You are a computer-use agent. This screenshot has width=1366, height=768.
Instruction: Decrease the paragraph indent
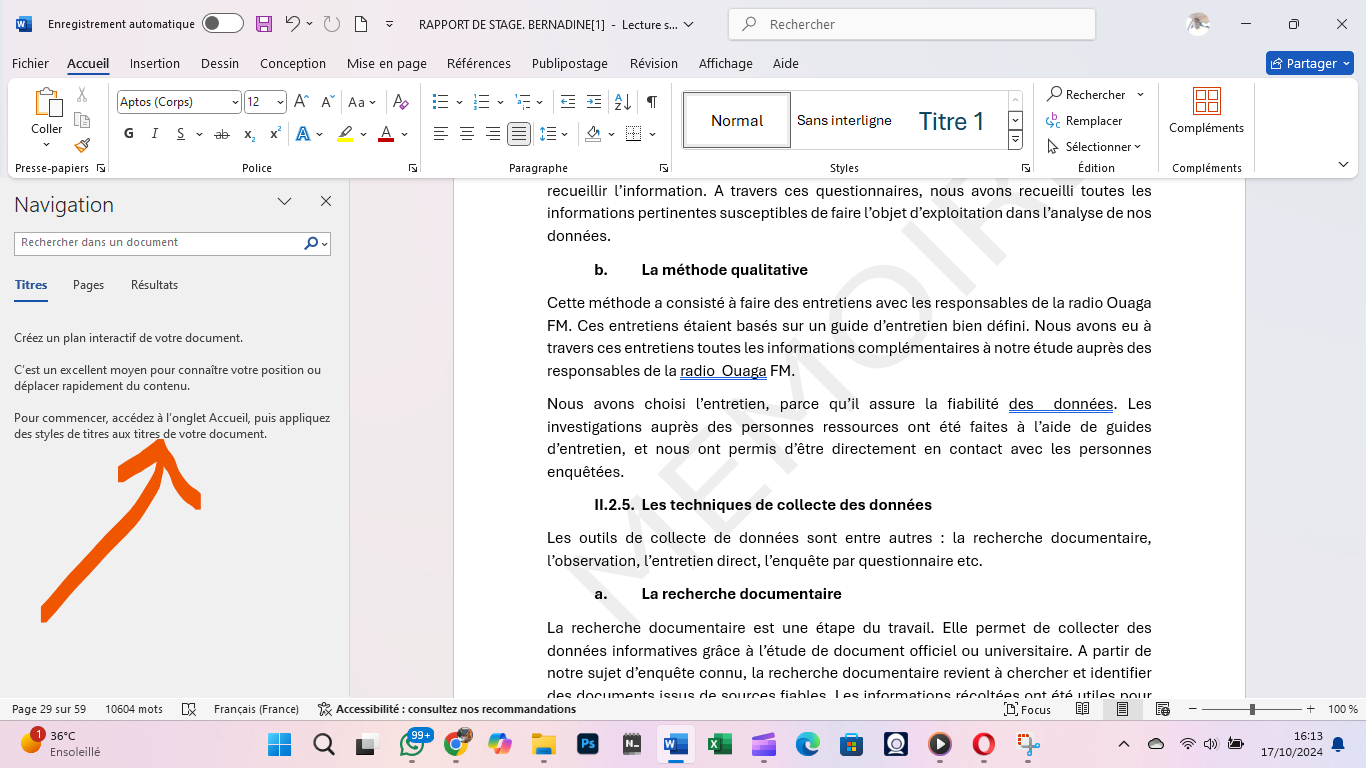click(x=568, y=102)
